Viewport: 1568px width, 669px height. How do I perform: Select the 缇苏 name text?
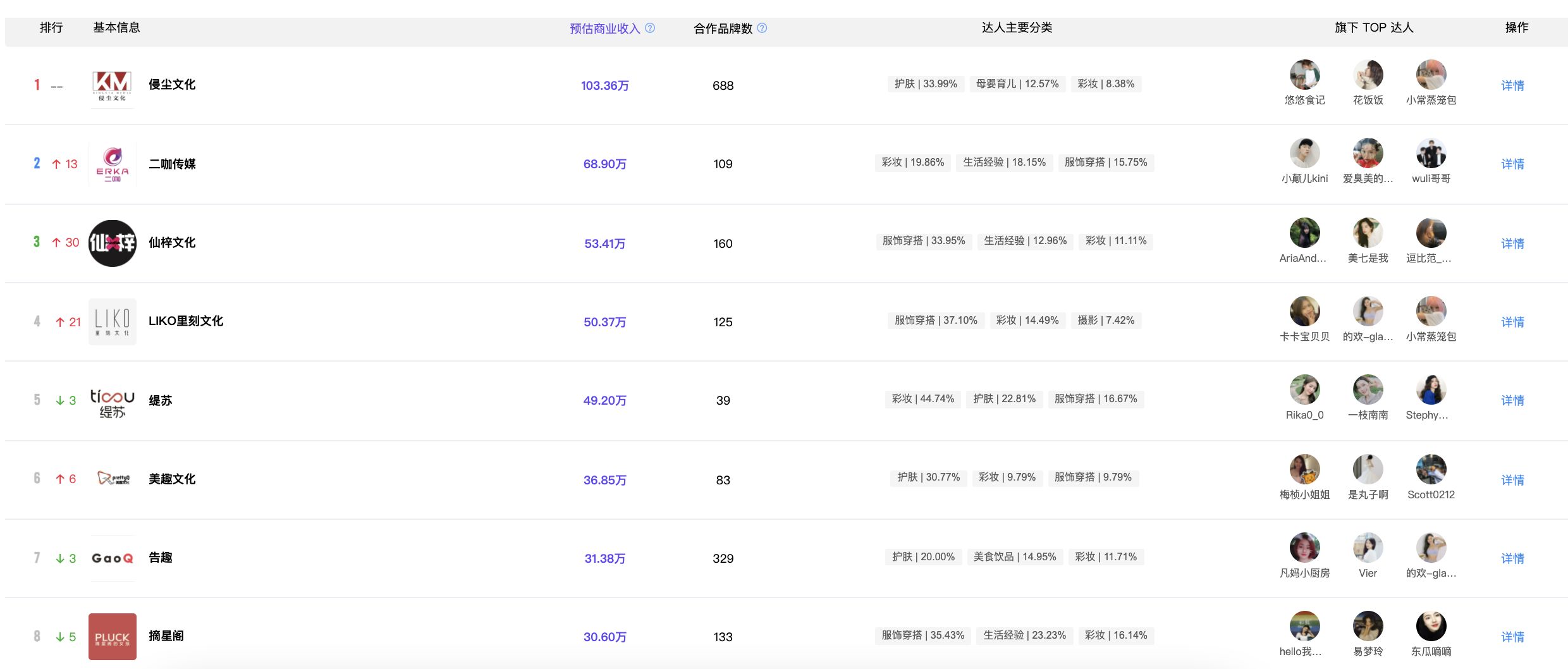tap(160, 400)
